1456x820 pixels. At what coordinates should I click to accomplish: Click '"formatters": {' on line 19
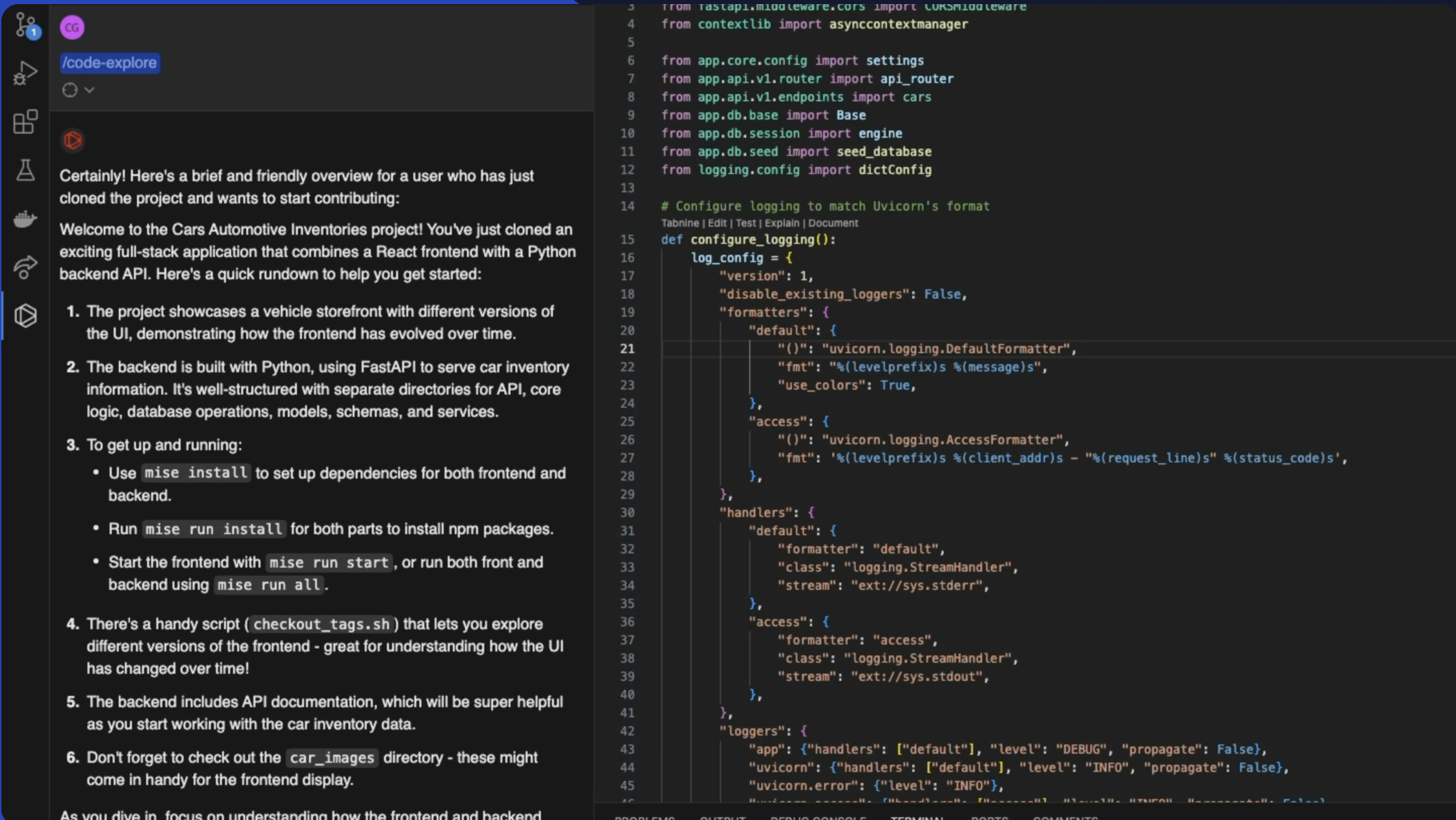click(x=774, y=312)
